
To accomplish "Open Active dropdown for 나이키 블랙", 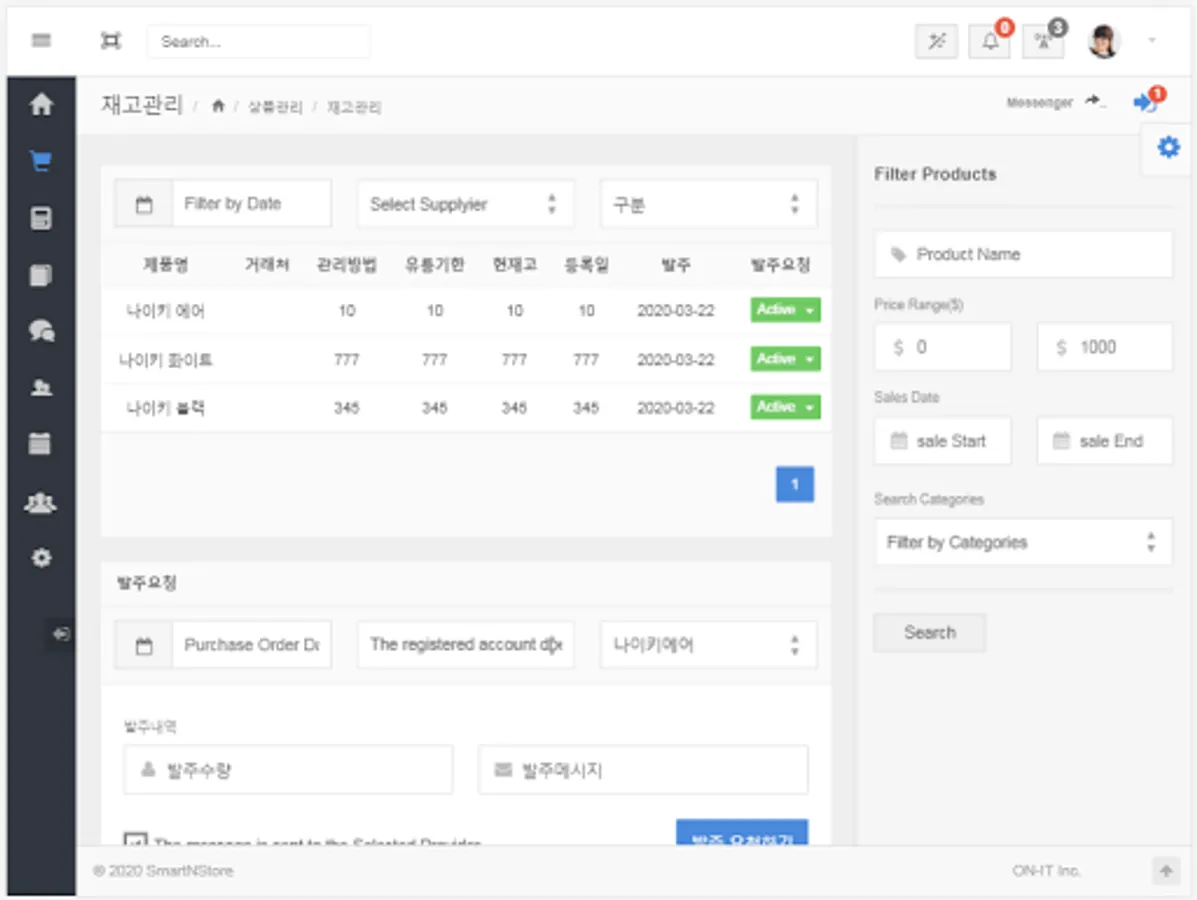I will point(785,406).
